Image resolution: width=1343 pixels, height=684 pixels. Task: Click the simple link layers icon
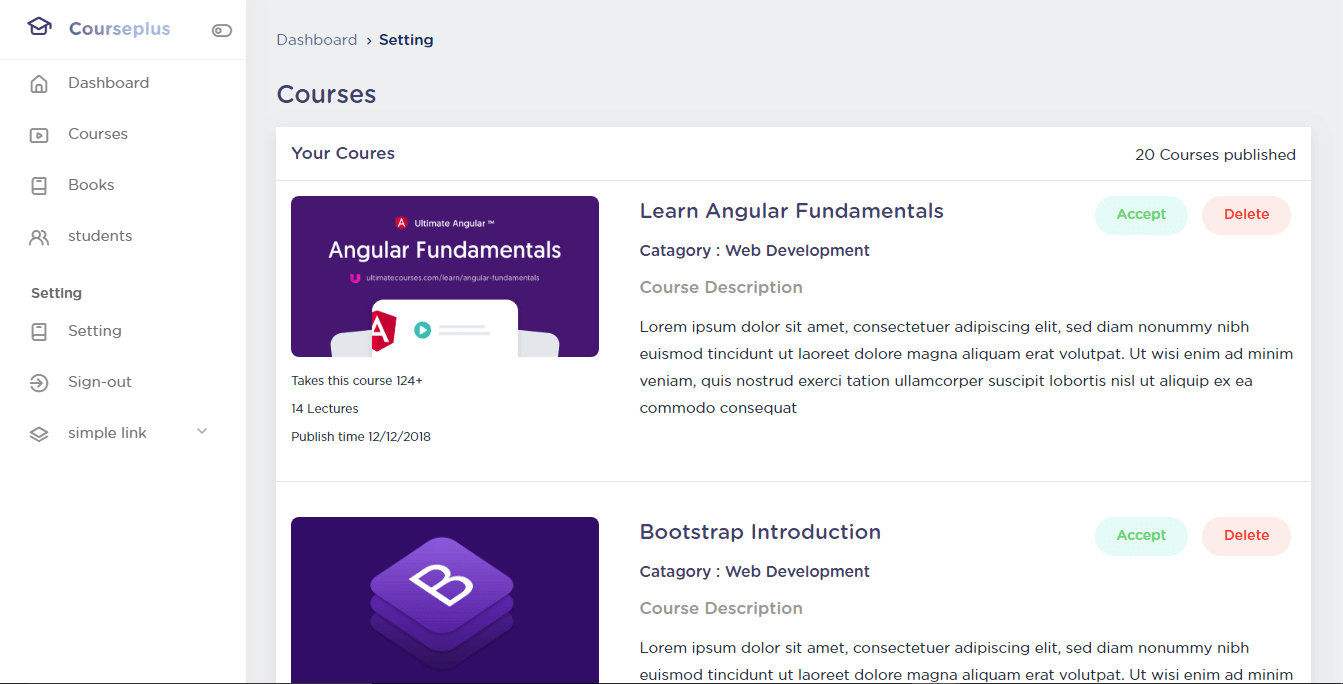coord(39,434)
